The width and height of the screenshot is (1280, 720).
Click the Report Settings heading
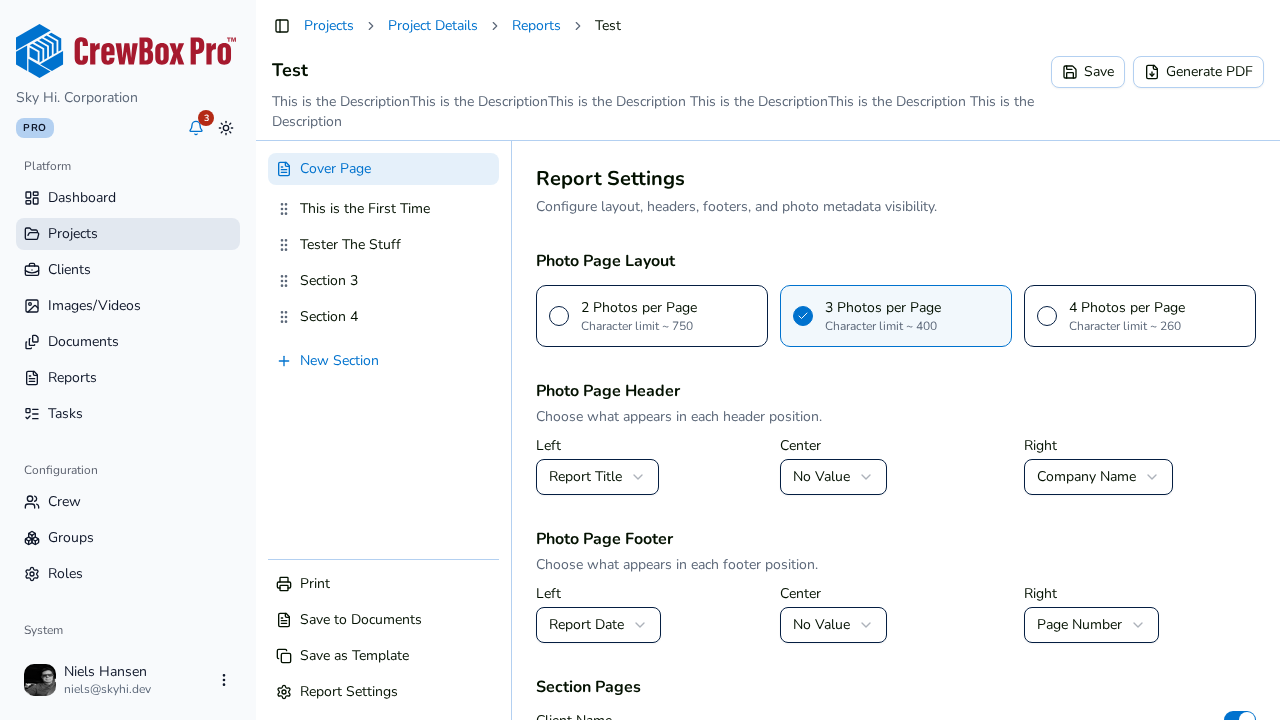click(x=610, y=179)
